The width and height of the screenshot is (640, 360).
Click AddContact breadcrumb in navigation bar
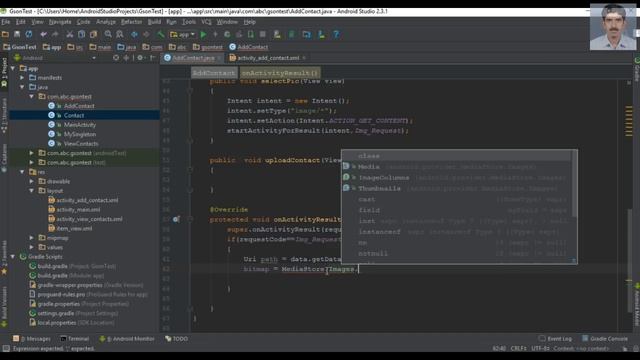pos(249,47)
